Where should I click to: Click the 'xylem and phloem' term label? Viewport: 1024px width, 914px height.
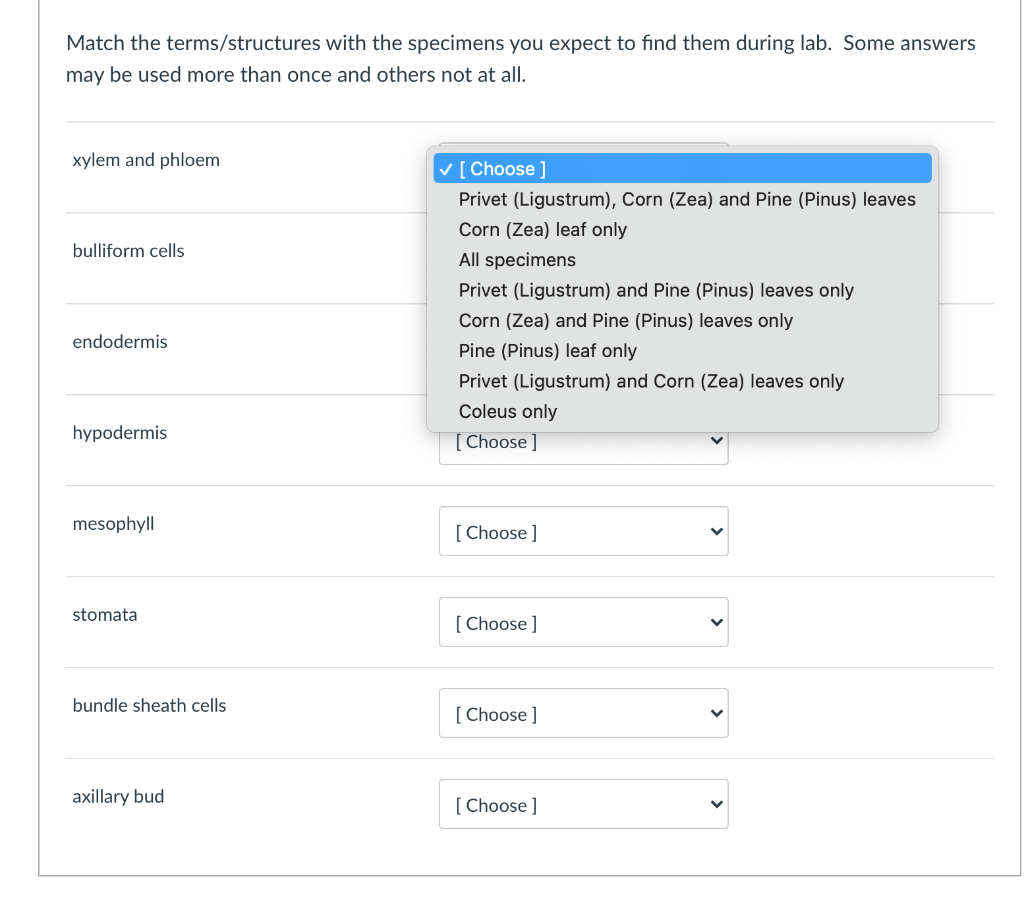click(x=146, y=160)
